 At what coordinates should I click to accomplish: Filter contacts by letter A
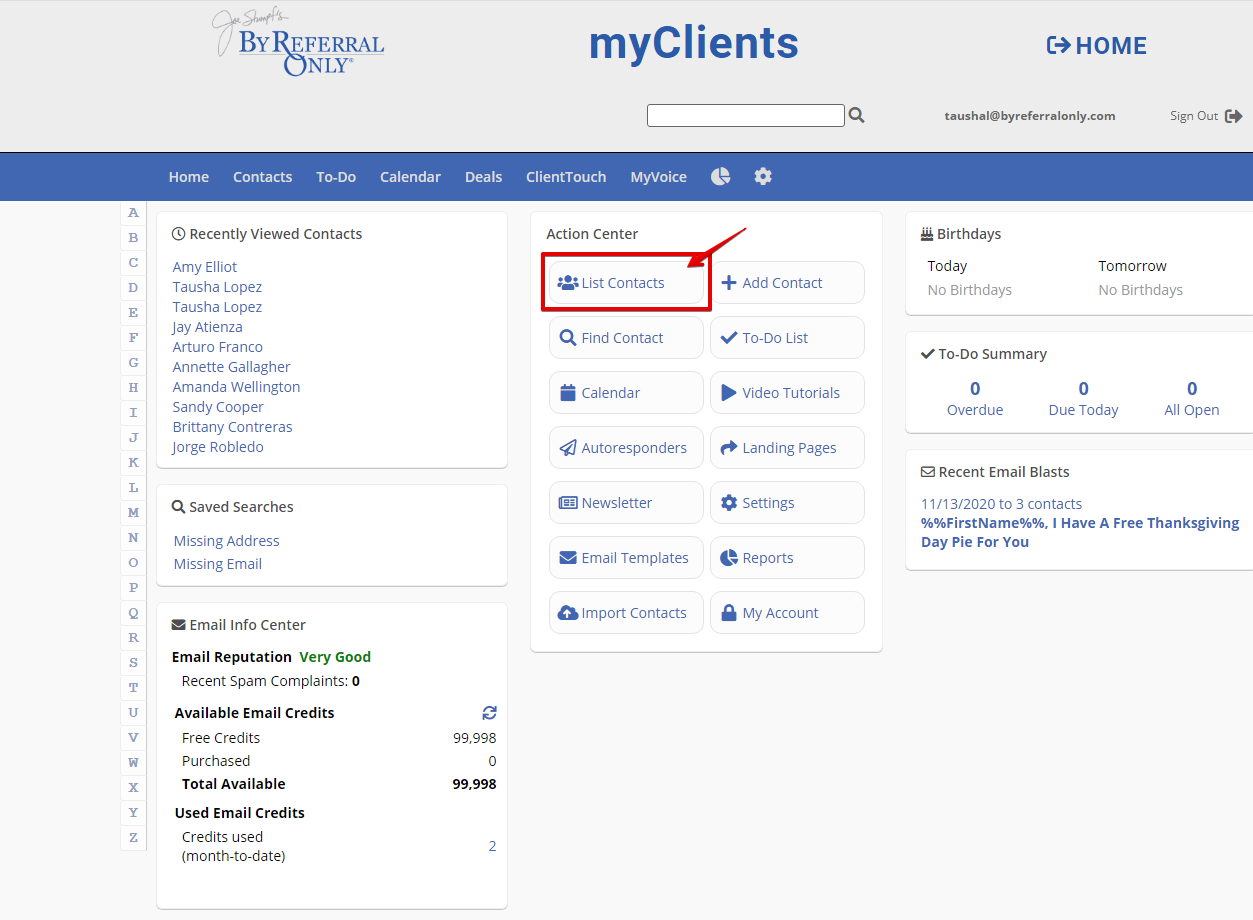click(x=133, y=213)
